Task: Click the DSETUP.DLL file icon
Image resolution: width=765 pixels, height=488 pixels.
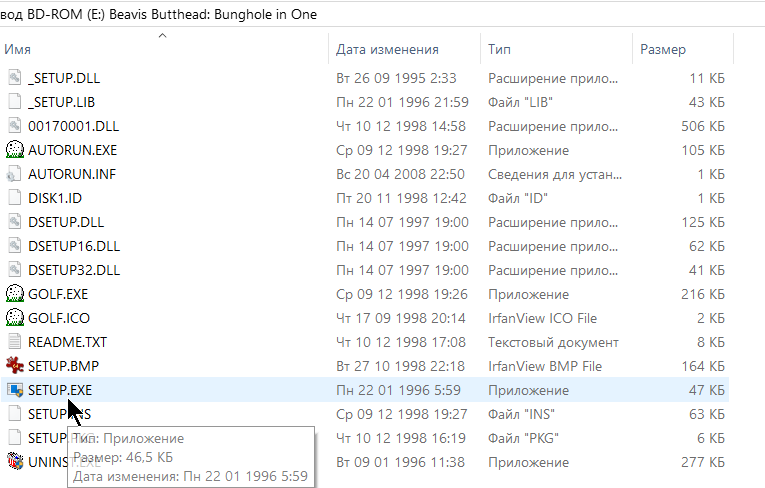Action: [x=15, y=222]
